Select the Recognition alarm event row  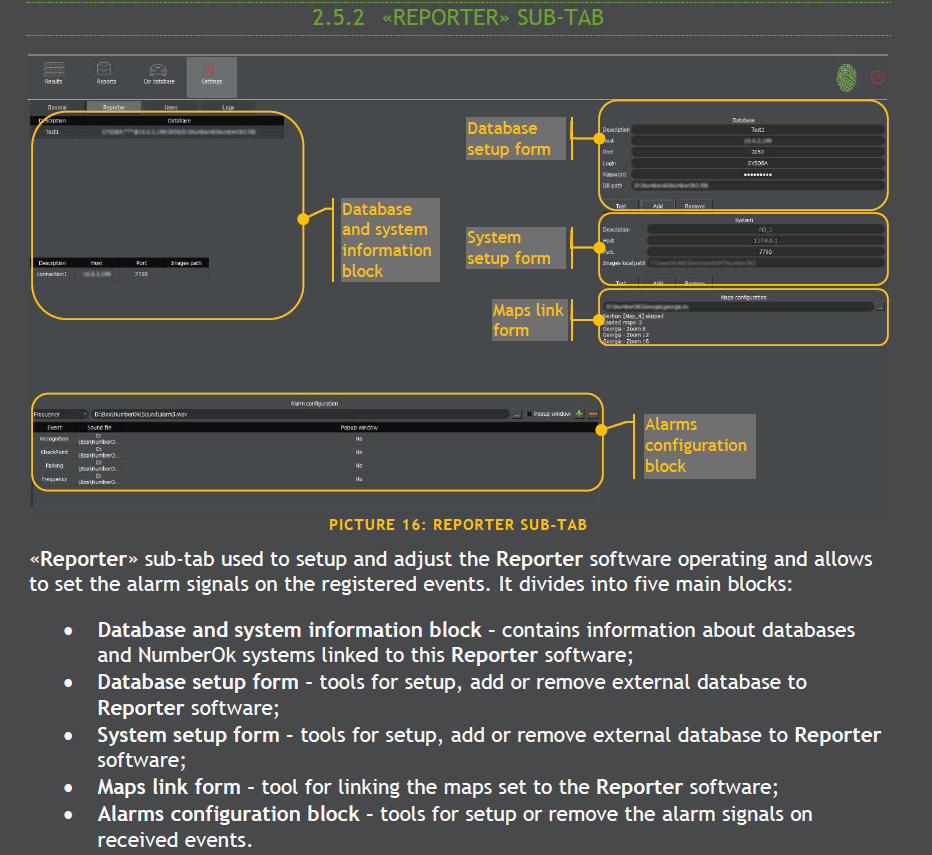[315, 439]
